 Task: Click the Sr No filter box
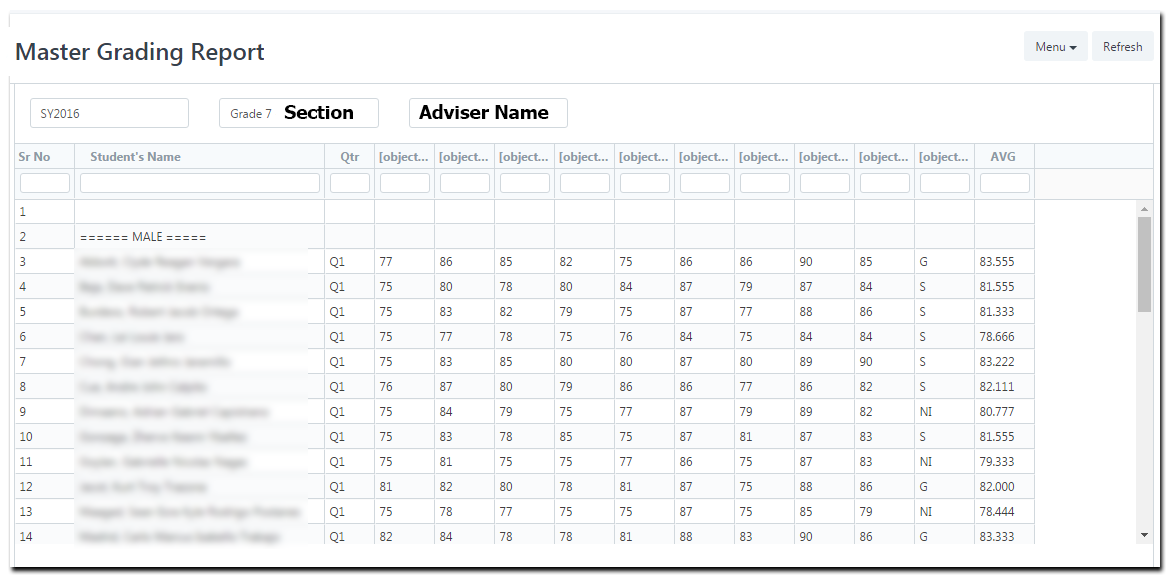44,182
